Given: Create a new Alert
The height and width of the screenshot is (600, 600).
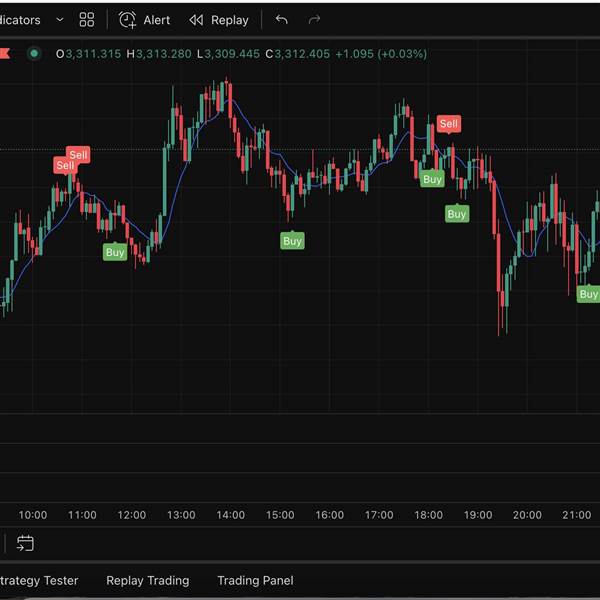Looking at the screenshot, I should 144,20.
